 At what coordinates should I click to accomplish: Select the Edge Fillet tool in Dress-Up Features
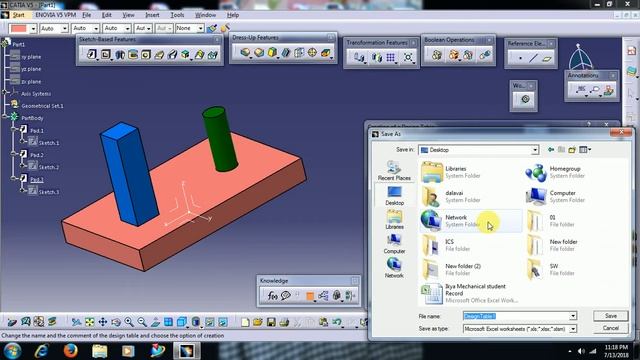click(x=245, y=52)
